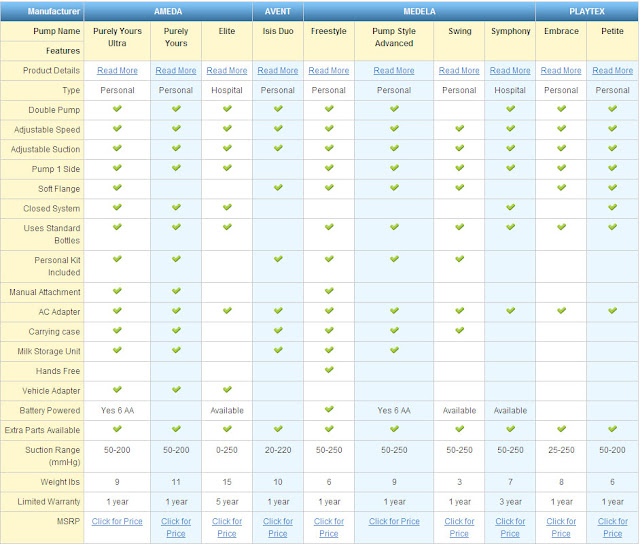Click the '3 year' limited warranty cell
Viewport: 640px width, 544px height.
510,502
